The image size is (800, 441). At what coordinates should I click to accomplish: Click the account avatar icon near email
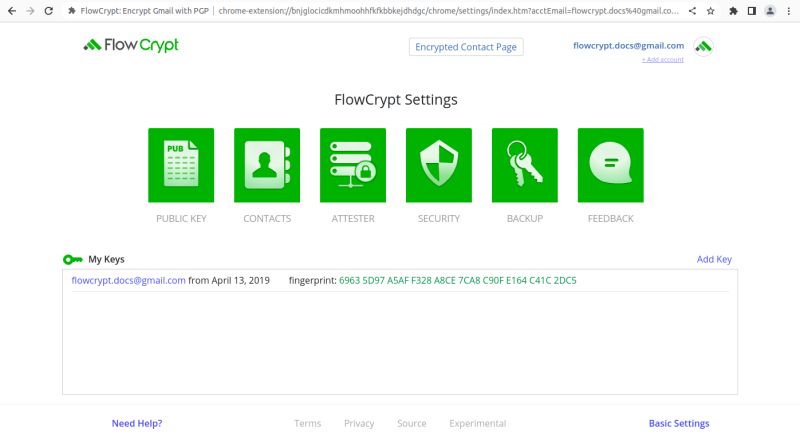pyautogui.click(x=703, y=47)
